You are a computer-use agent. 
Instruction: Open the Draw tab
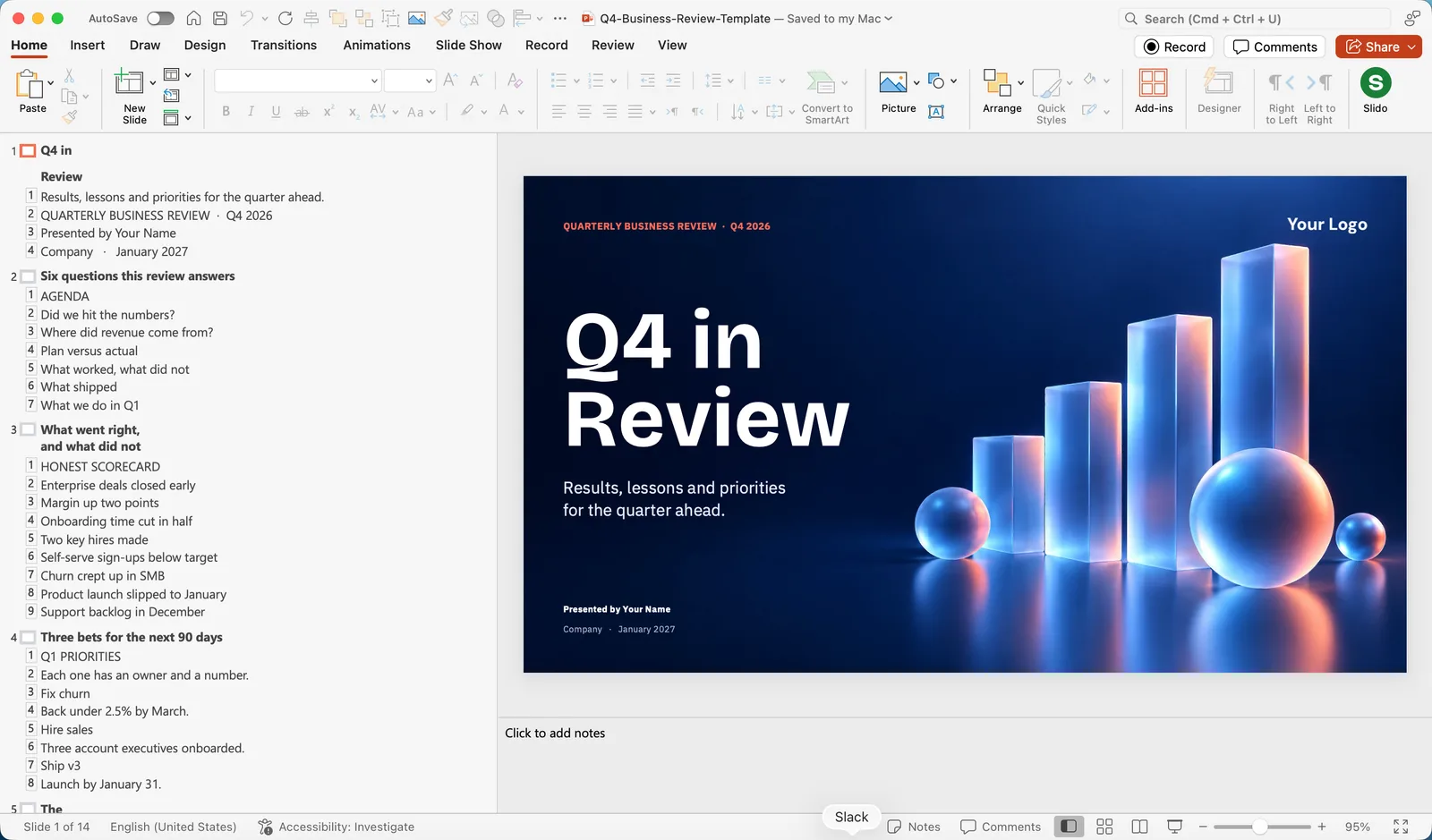[145, 45]
